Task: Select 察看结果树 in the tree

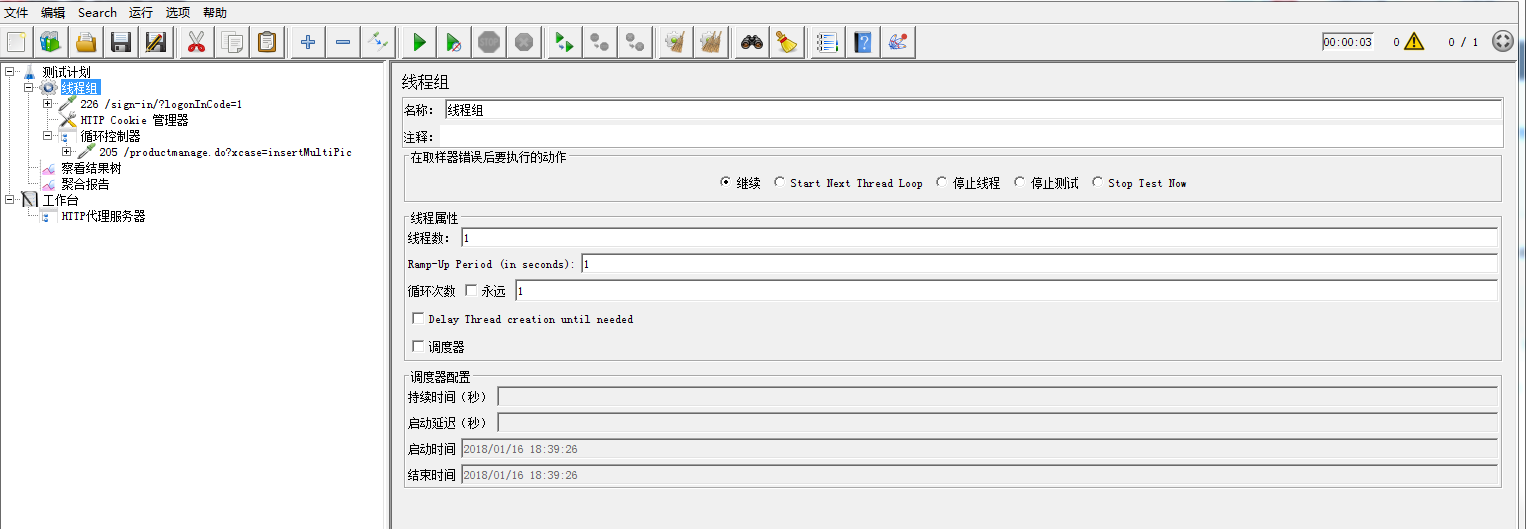Action: pos(91,168)
